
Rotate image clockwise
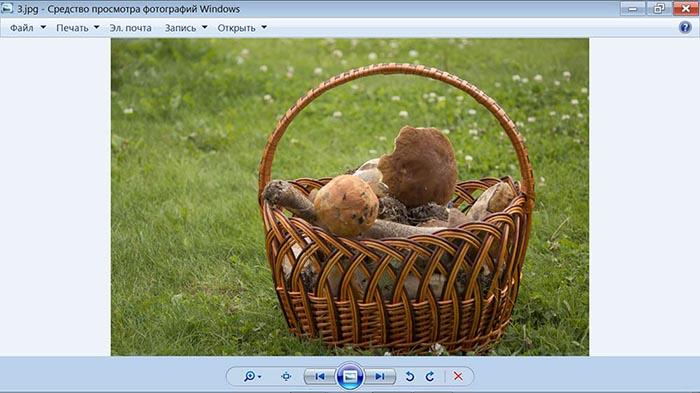(x=429, y=376)
